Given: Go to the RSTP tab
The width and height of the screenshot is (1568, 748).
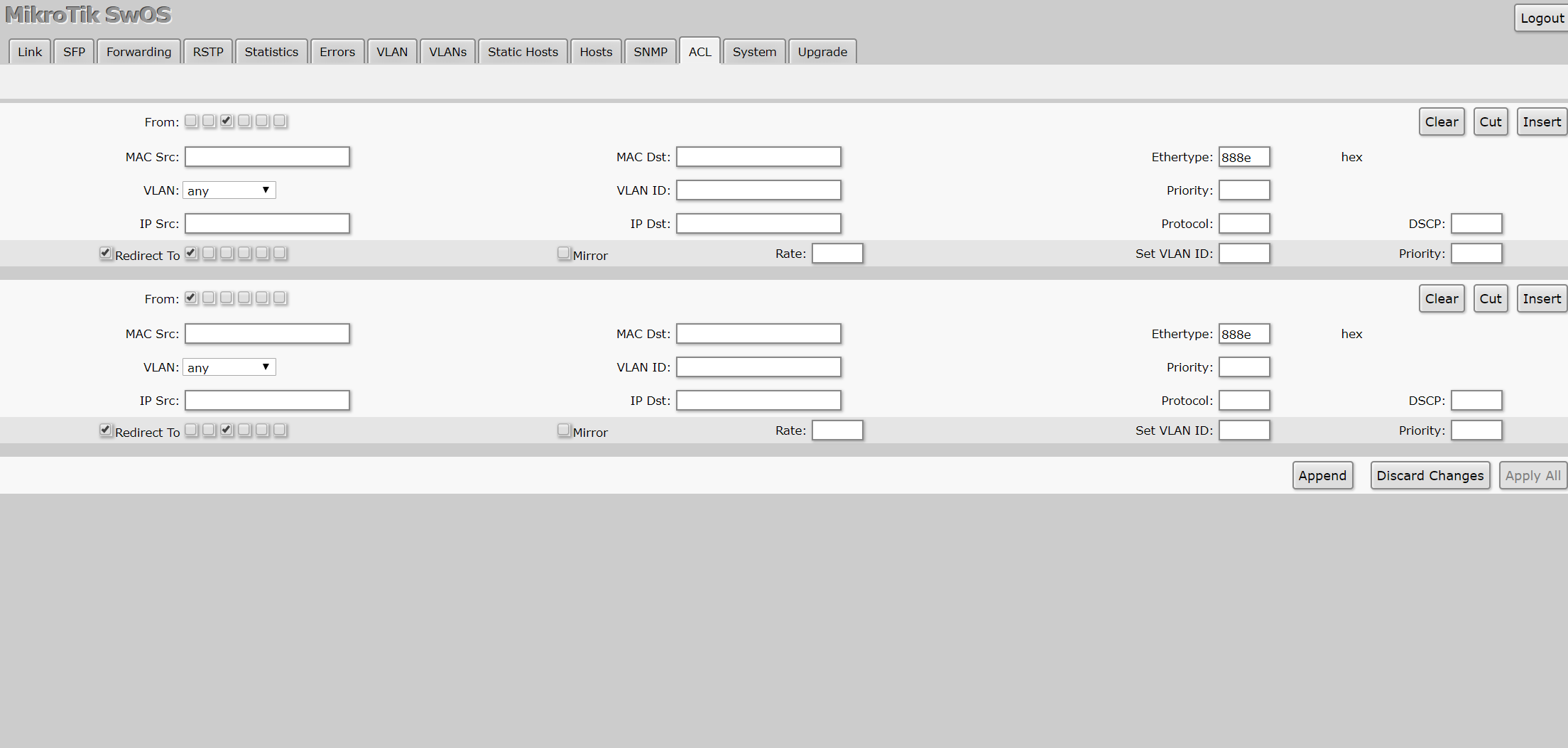Looking at the screenshot, I should [208, 52].
